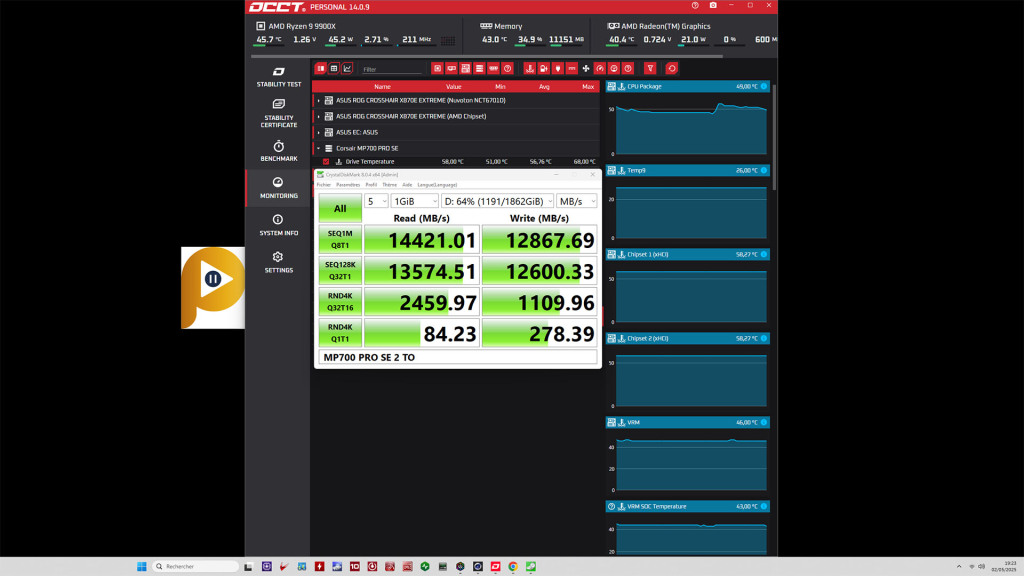Image resolution: width=1024 pixels, height=576 pixels.
Task: Click the Max column header
Action: click(x=588, y=87)
